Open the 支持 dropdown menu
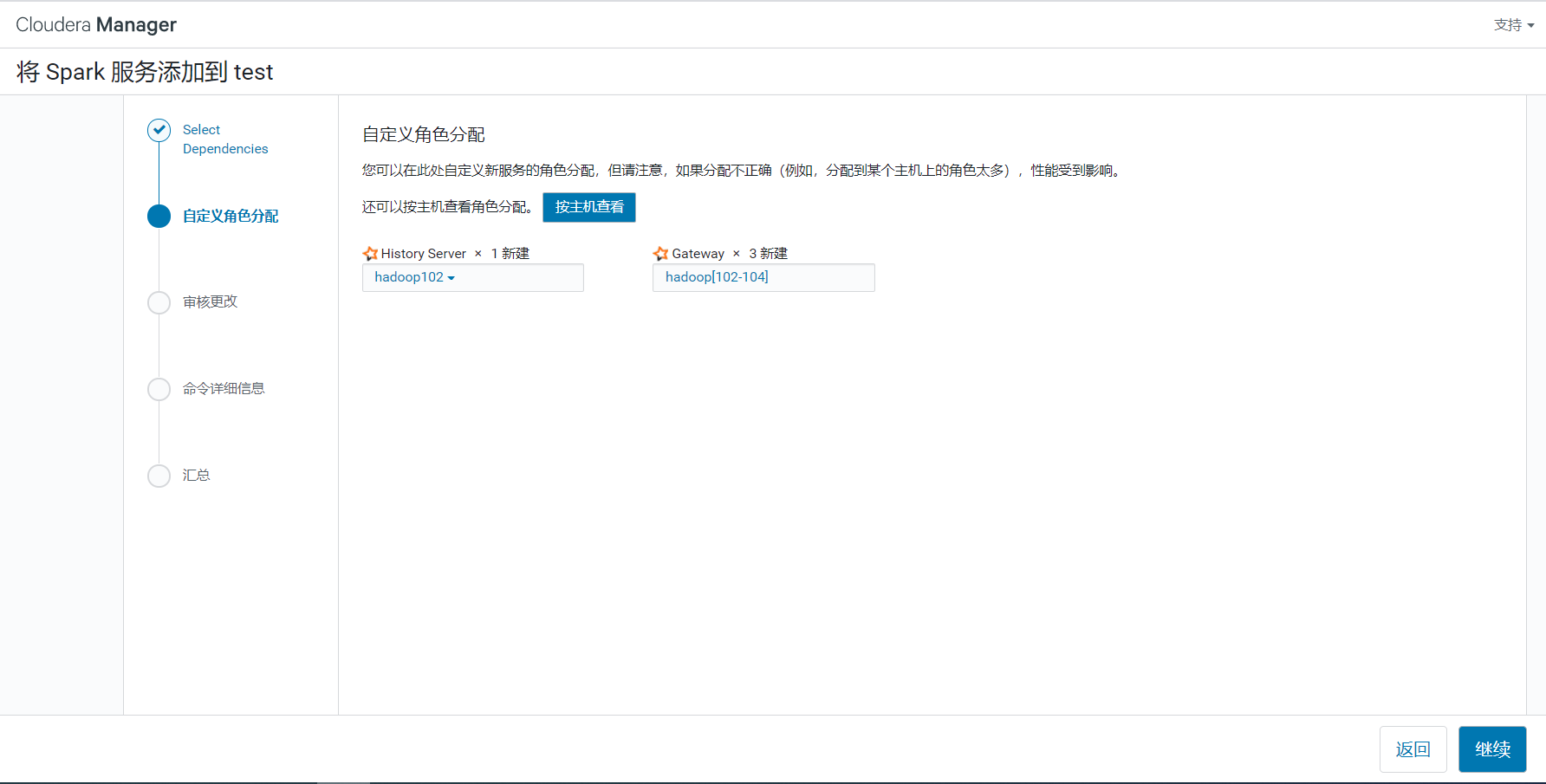1546x784 pixels. pos(1514,25)
